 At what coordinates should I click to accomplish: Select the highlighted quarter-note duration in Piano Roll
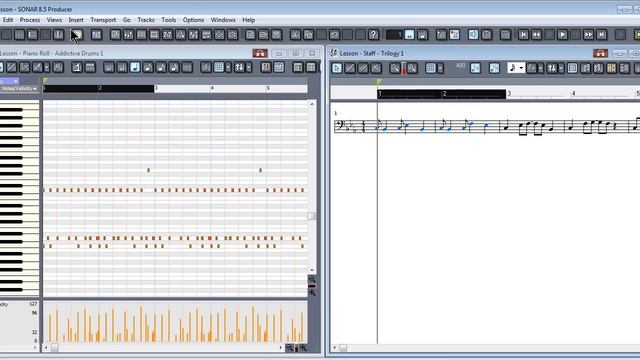(135, 67)
